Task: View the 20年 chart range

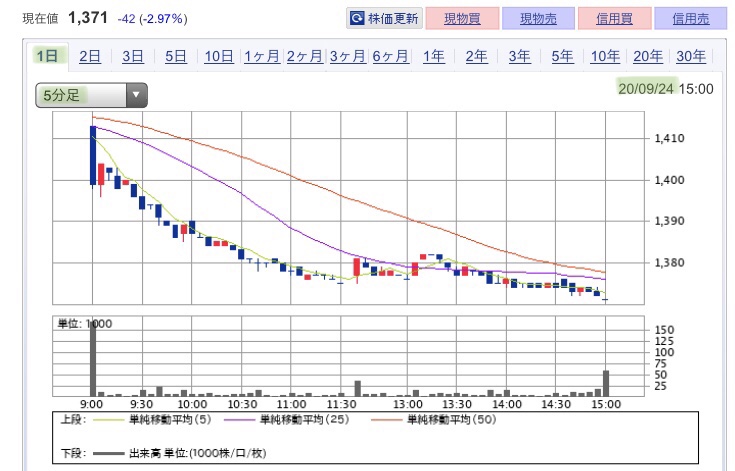Action: tap(648, 56)
